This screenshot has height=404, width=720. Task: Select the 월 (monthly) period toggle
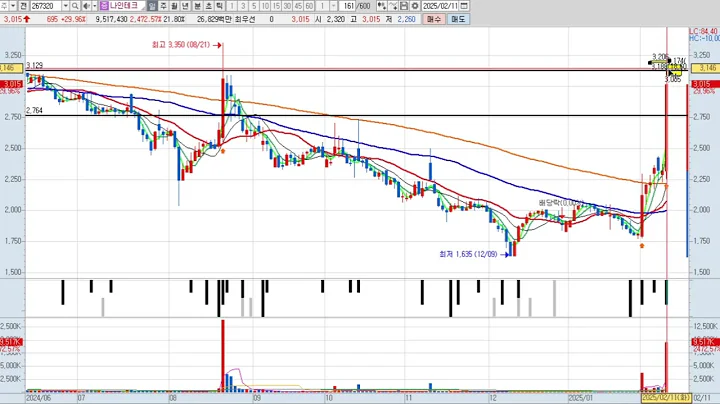pyautogui.click(x=174, y=6)
